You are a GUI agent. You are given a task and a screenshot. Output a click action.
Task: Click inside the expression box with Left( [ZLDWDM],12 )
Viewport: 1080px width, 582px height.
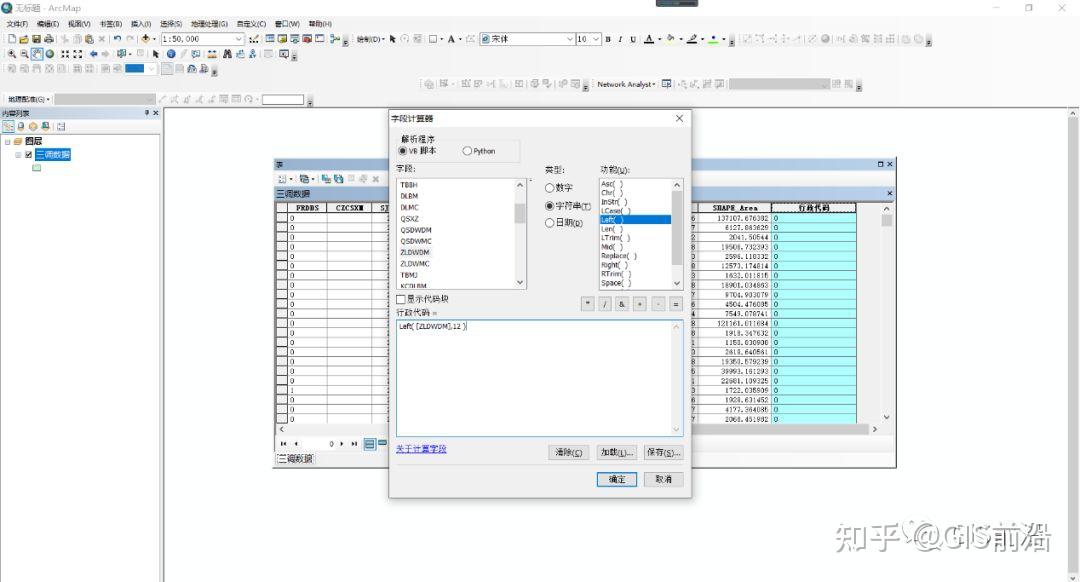(539, 377)
